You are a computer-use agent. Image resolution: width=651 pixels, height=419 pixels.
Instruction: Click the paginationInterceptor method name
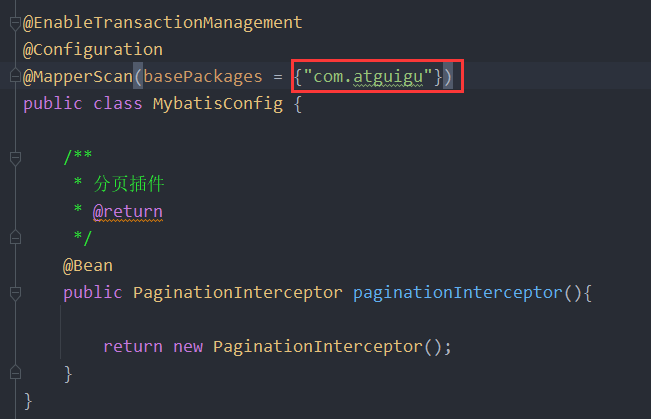click(458, 293)
